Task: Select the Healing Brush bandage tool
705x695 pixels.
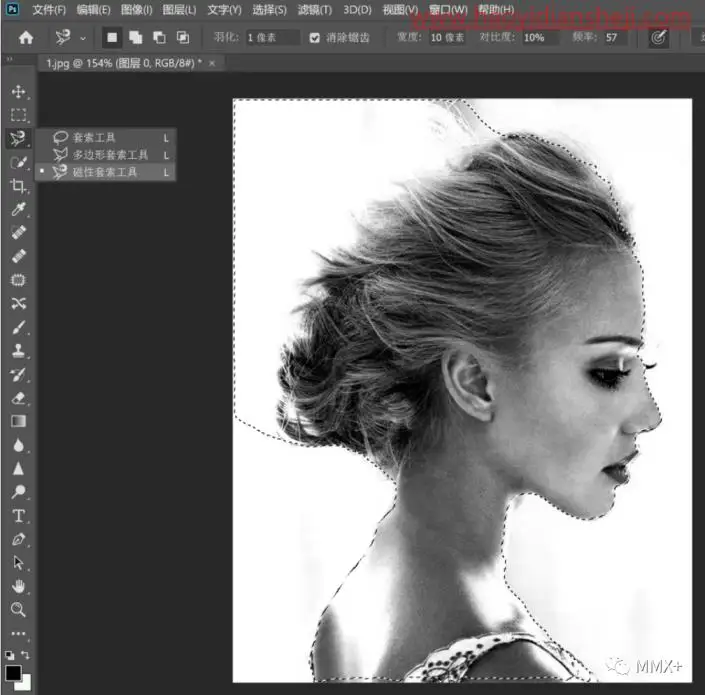Action: [18, 256]
